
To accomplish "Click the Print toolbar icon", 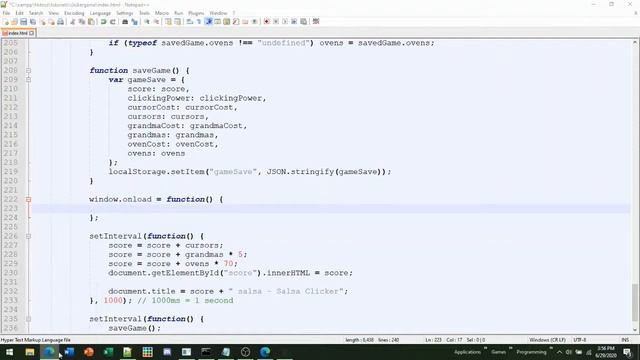I will (x=60, y=22).
